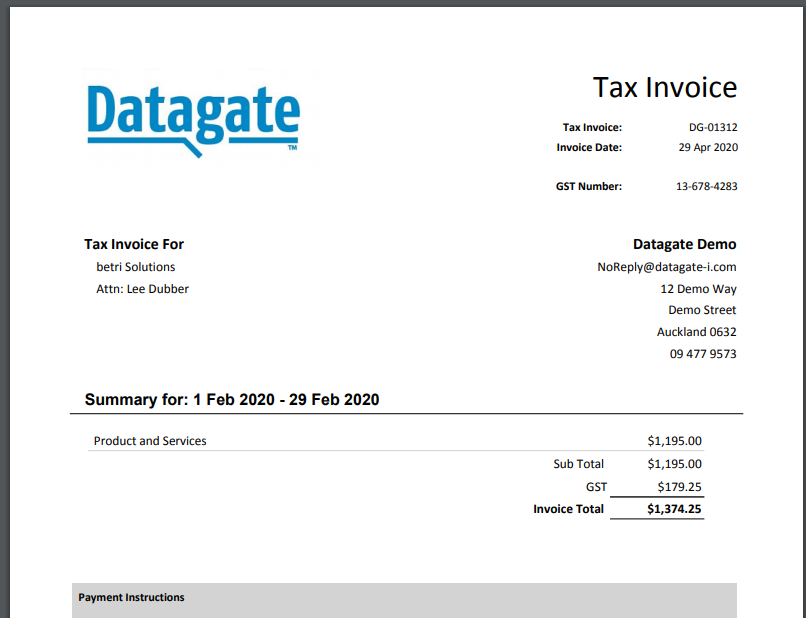Click the Summary for date range heading

[x=232, y=399]
